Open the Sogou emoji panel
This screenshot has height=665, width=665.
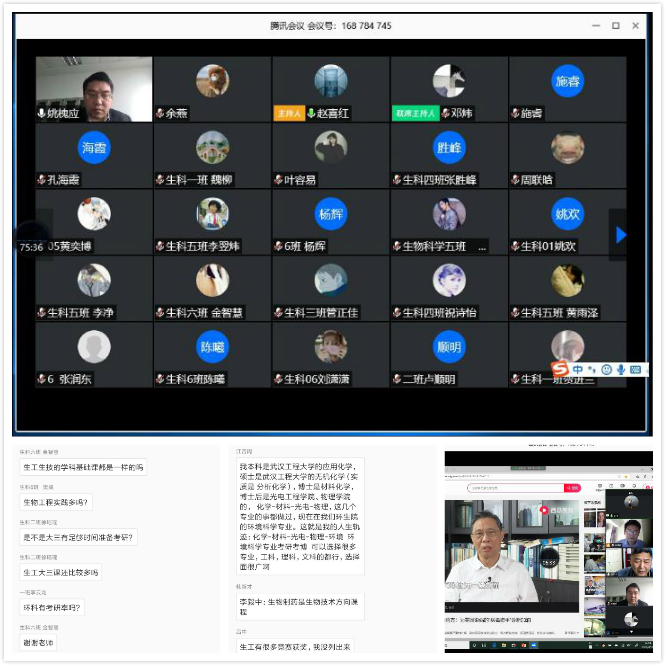pos(607,370)
